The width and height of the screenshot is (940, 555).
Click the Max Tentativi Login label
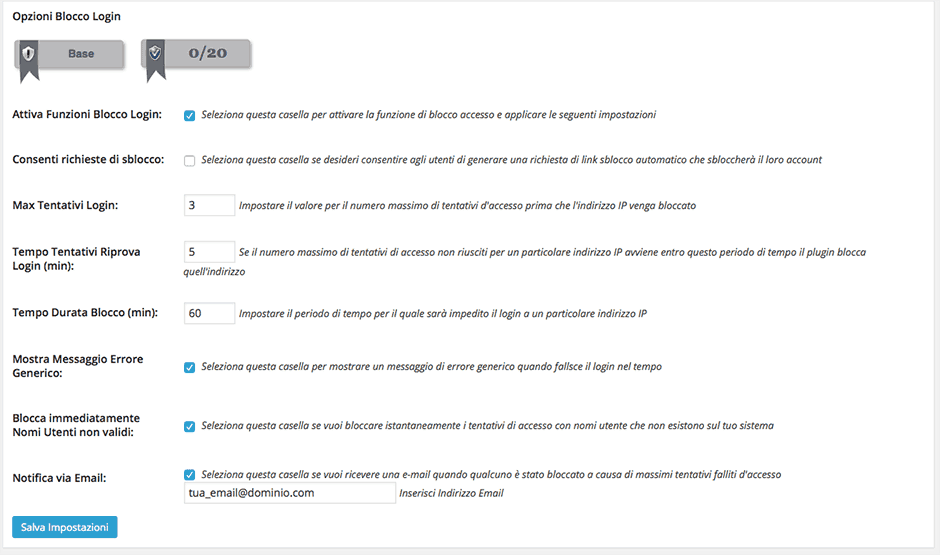click(65, 206)
